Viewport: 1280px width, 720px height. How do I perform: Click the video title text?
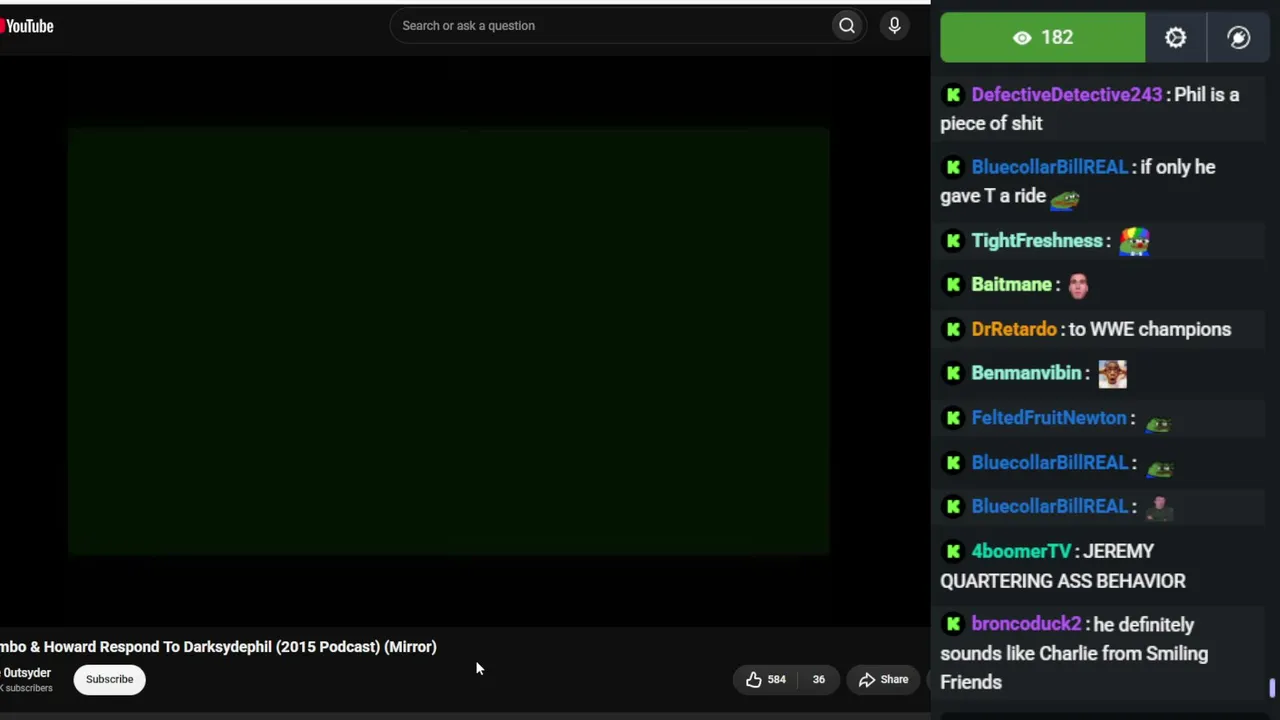coord(218,647)
